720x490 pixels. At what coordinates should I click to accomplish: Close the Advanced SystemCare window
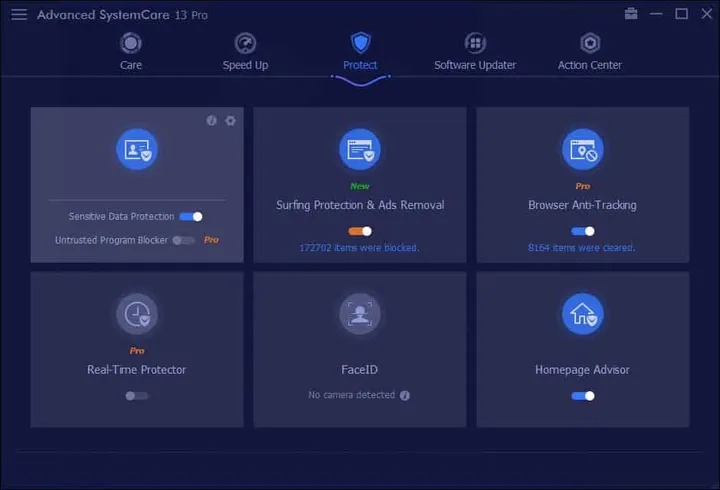[x=707, y=14]
